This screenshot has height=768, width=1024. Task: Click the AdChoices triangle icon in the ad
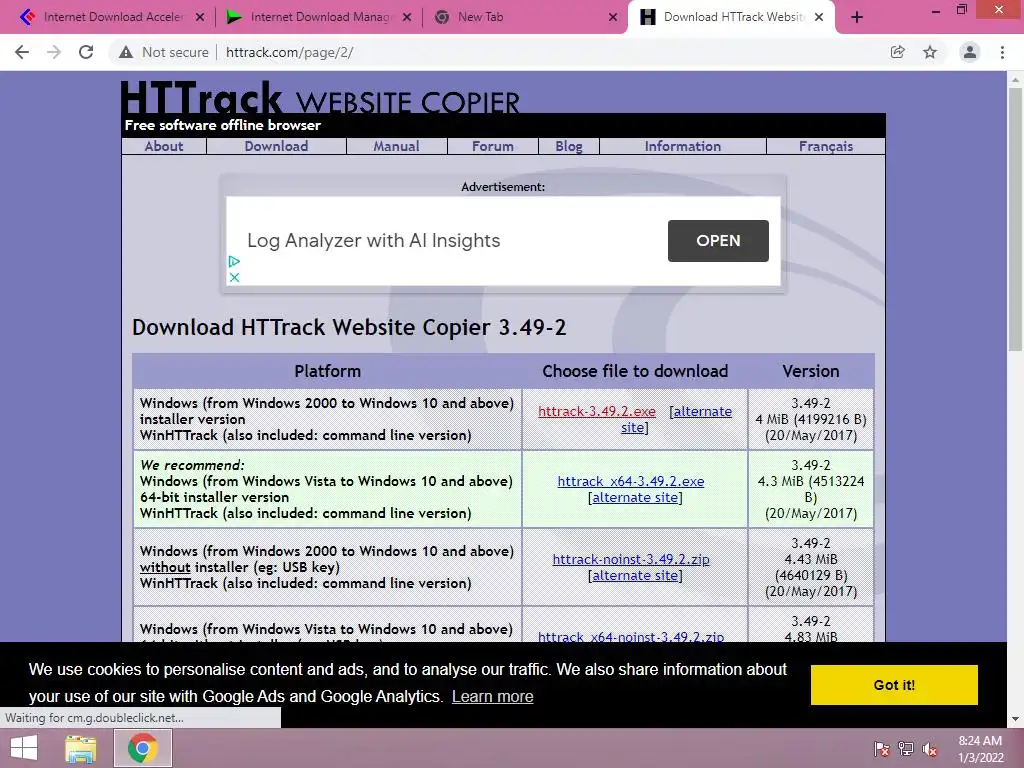[234, 261]
